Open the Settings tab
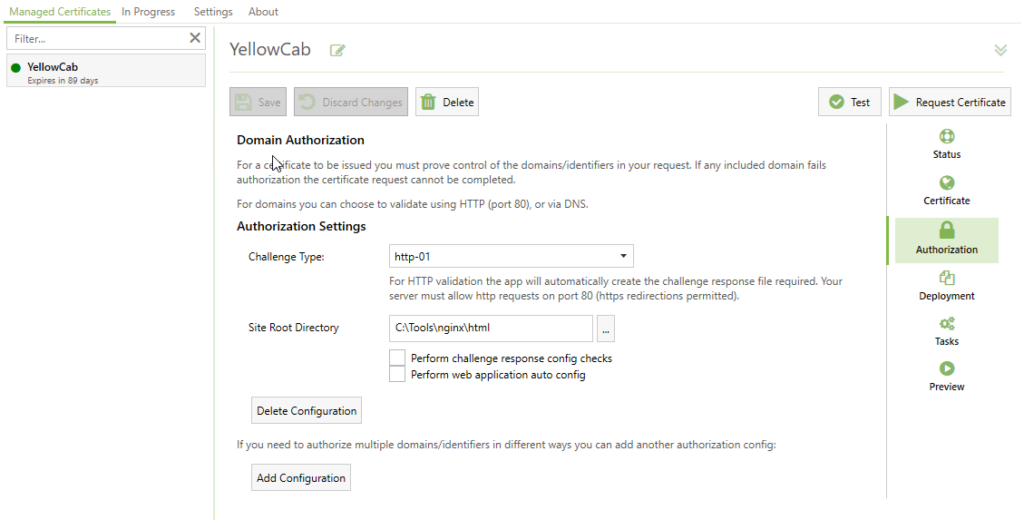1024x520 pixels. [213, 12]
